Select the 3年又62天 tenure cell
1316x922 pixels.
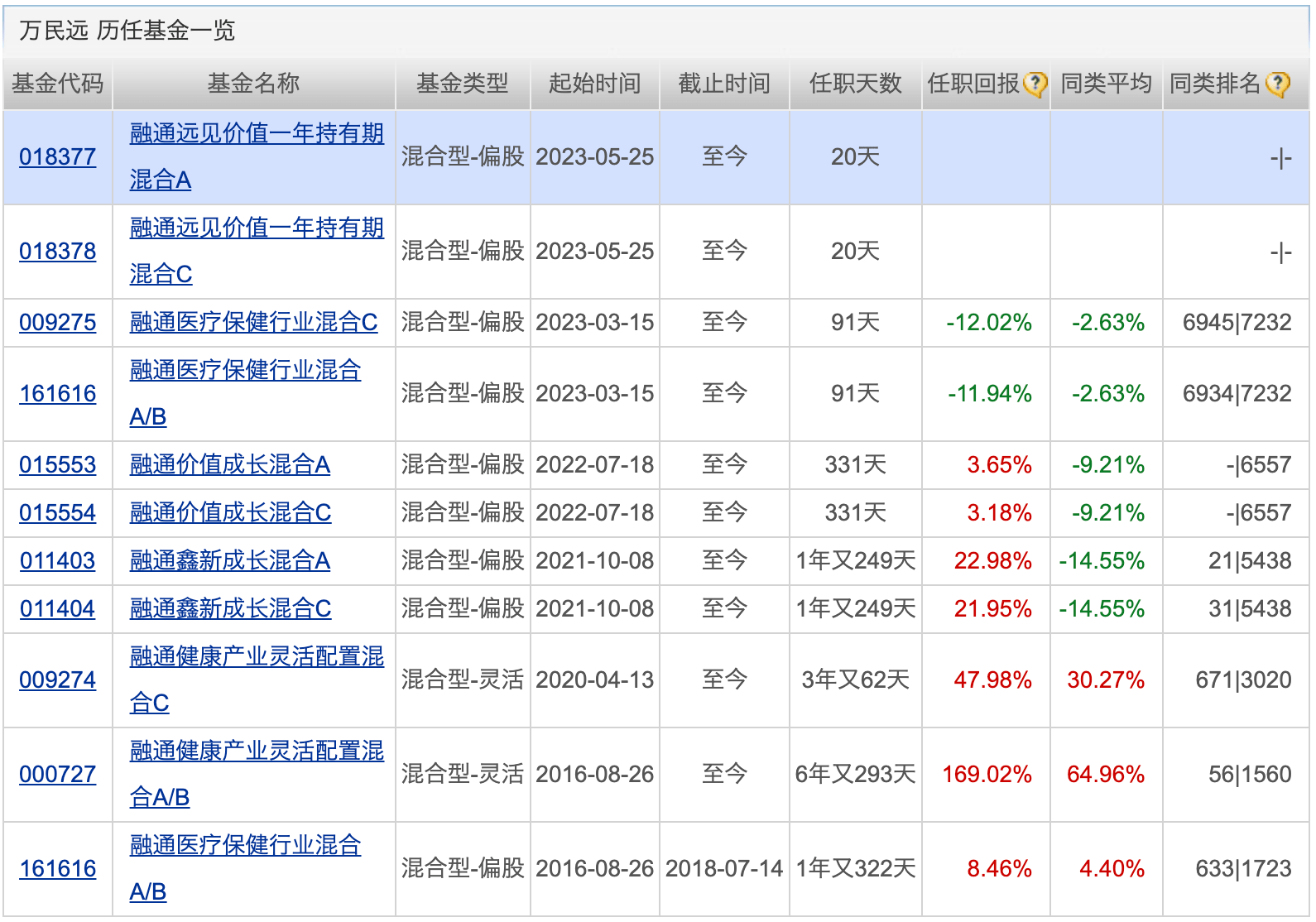pyautogui.click(x=856, y=679)
